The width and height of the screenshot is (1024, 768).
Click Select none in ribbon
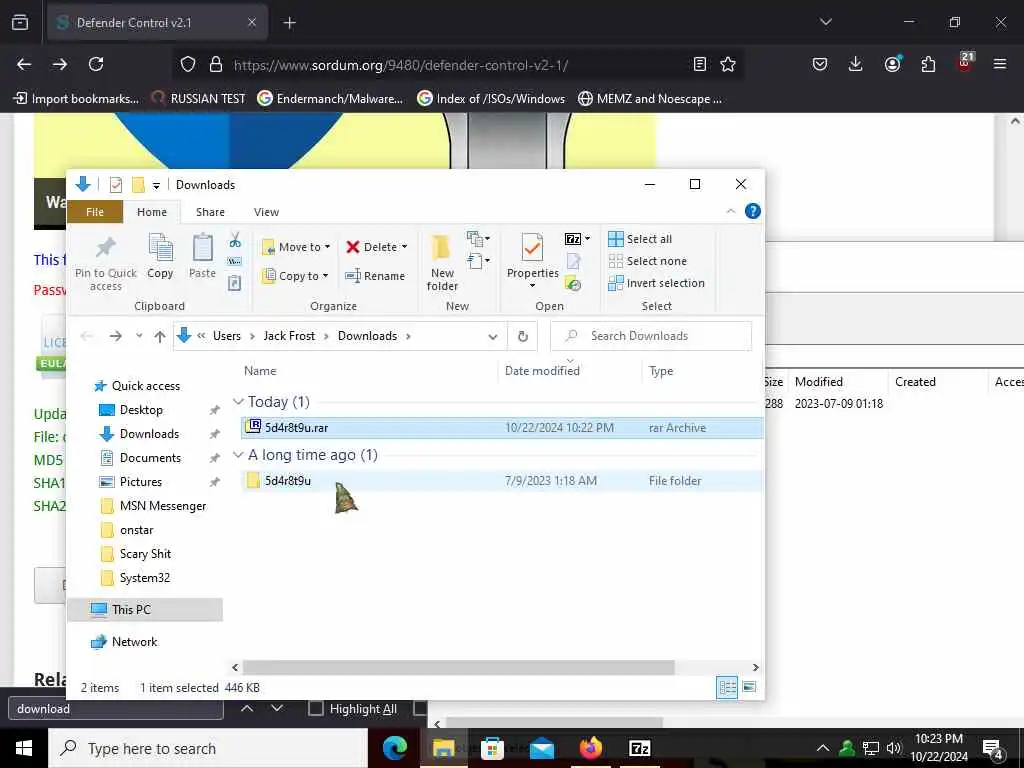(x=647, y=261)
